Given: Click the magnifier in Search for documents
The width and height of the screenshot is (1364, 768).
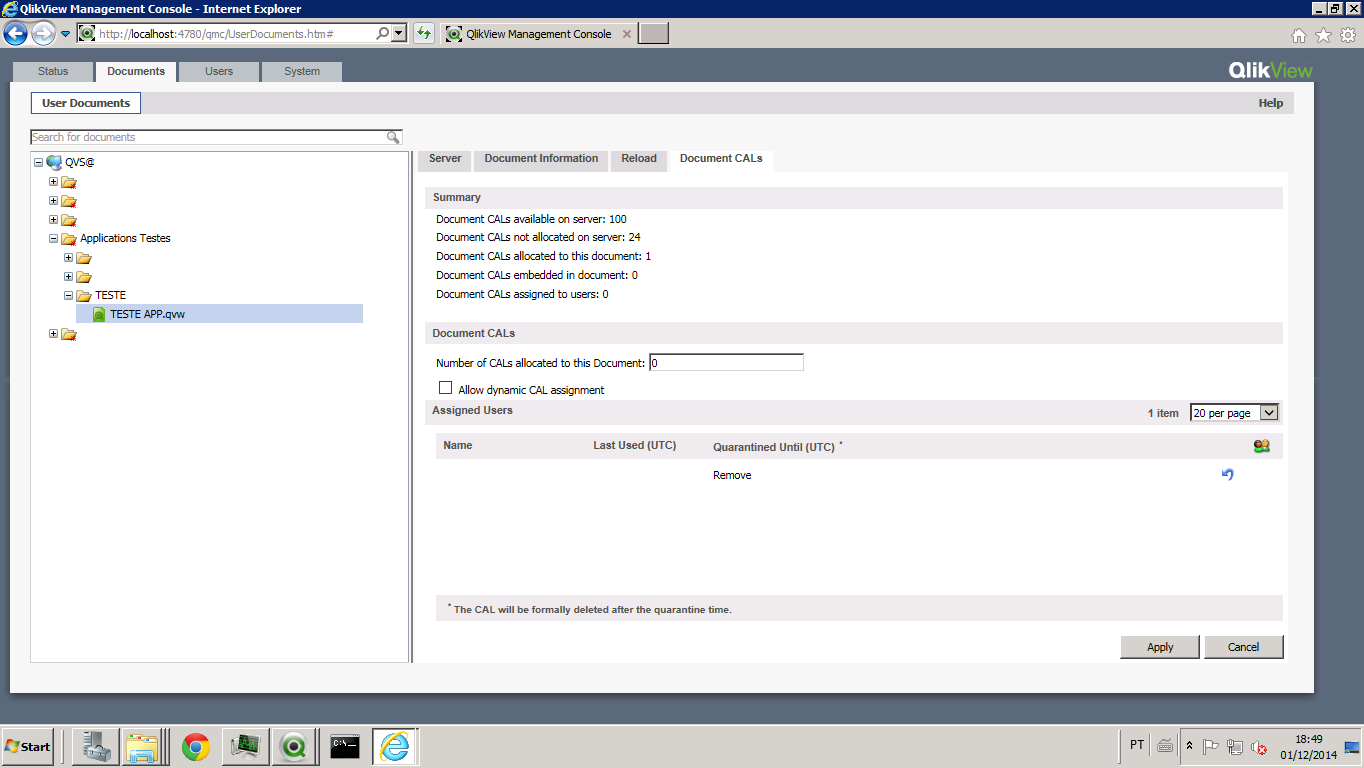Looking at the screenshot, I should 394,137.
